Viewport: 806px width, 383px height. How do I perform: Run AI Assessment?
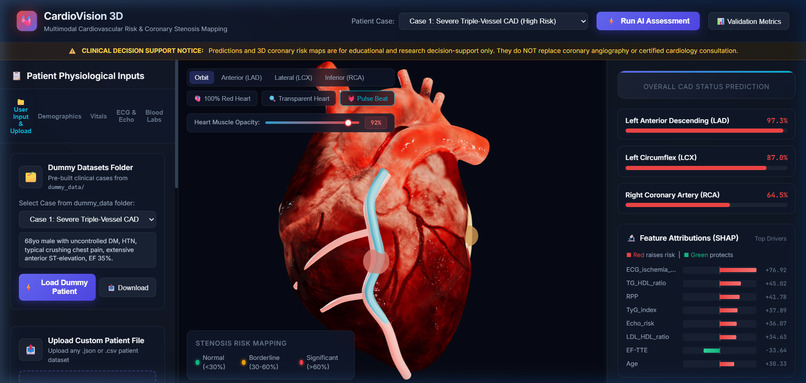click(x=648, y=21)
